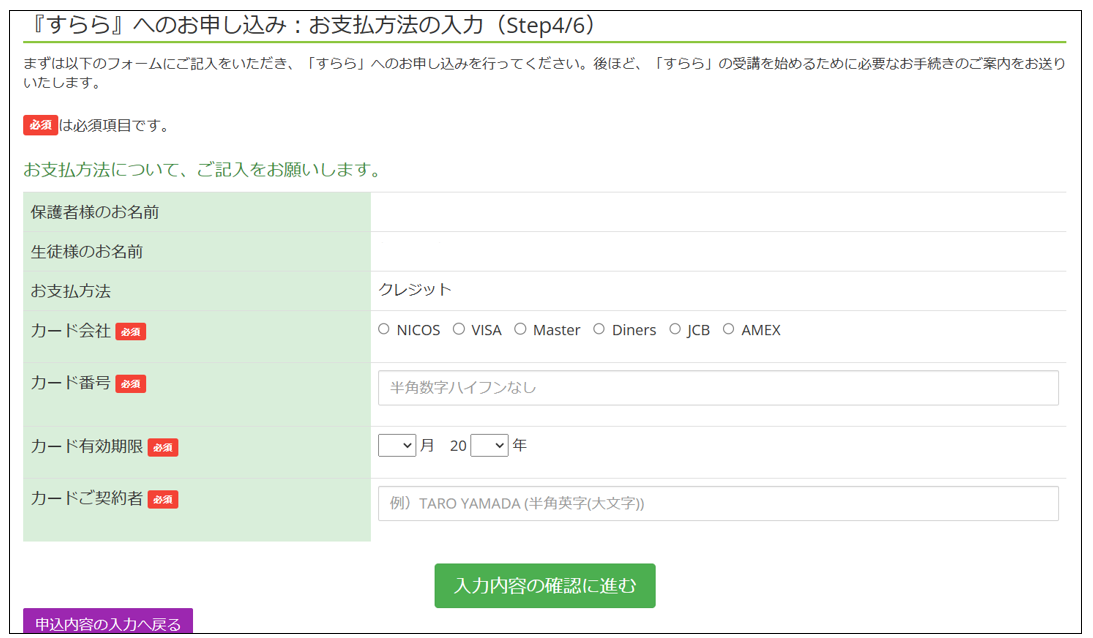This screenshot has width=1093, height=638.
Task: Click the カードご契約者 label
Action: pos(86,498)
